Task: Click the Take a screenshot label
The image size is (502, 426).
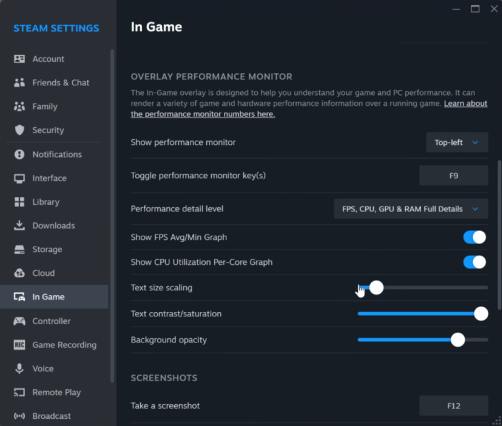Action: pyautogui.click(x=165, y=406)
